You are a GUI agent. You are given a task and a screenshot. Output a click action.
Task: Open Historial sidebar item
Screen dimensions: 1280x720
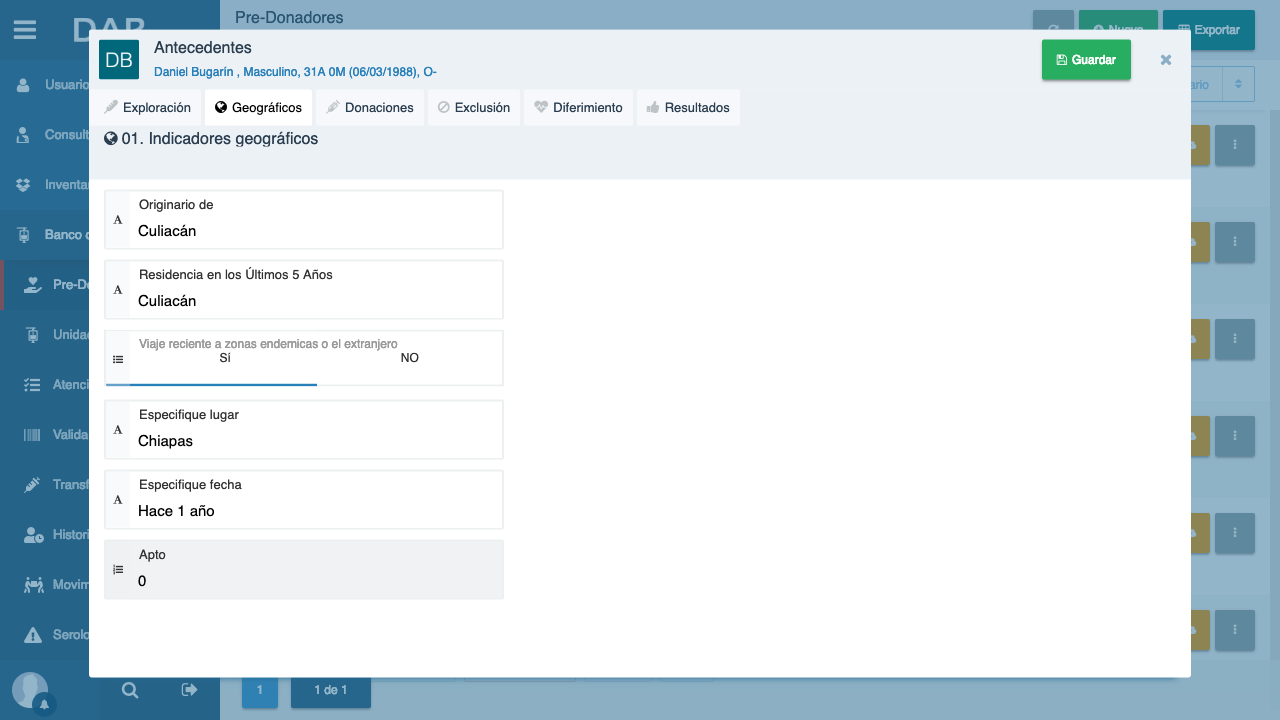point(45,535)
